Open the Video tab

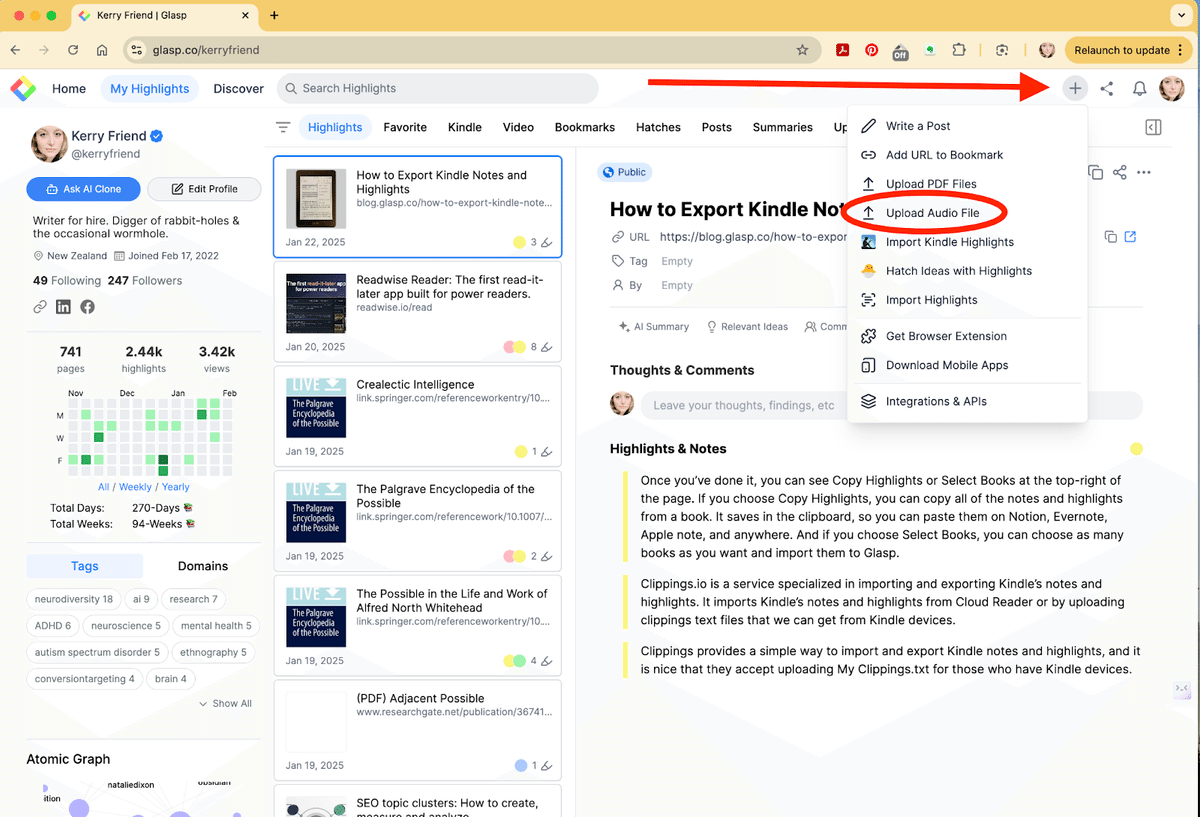tap(518, 127)
